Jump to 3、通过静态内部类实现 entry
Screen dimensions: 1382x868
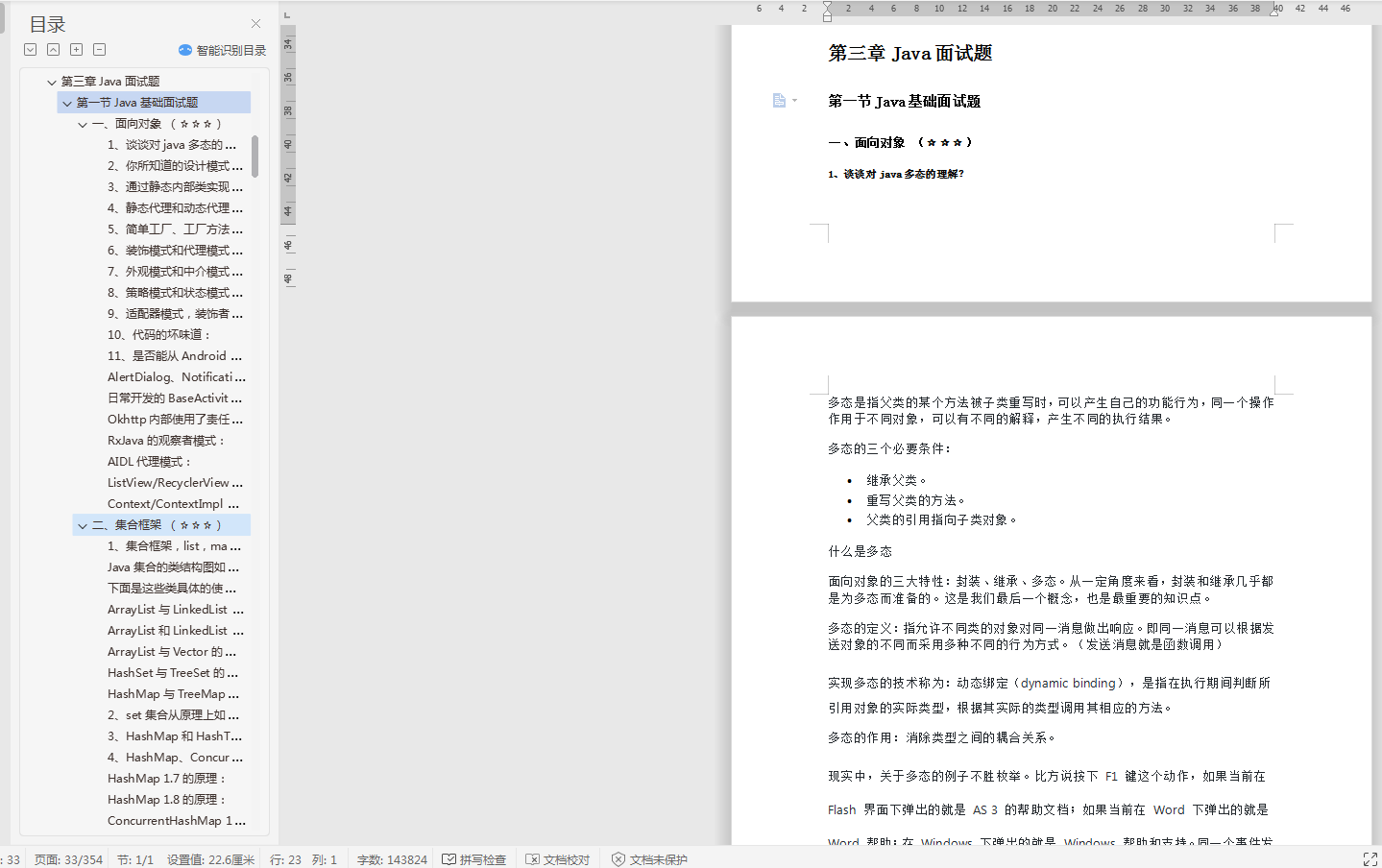point(175,187)
